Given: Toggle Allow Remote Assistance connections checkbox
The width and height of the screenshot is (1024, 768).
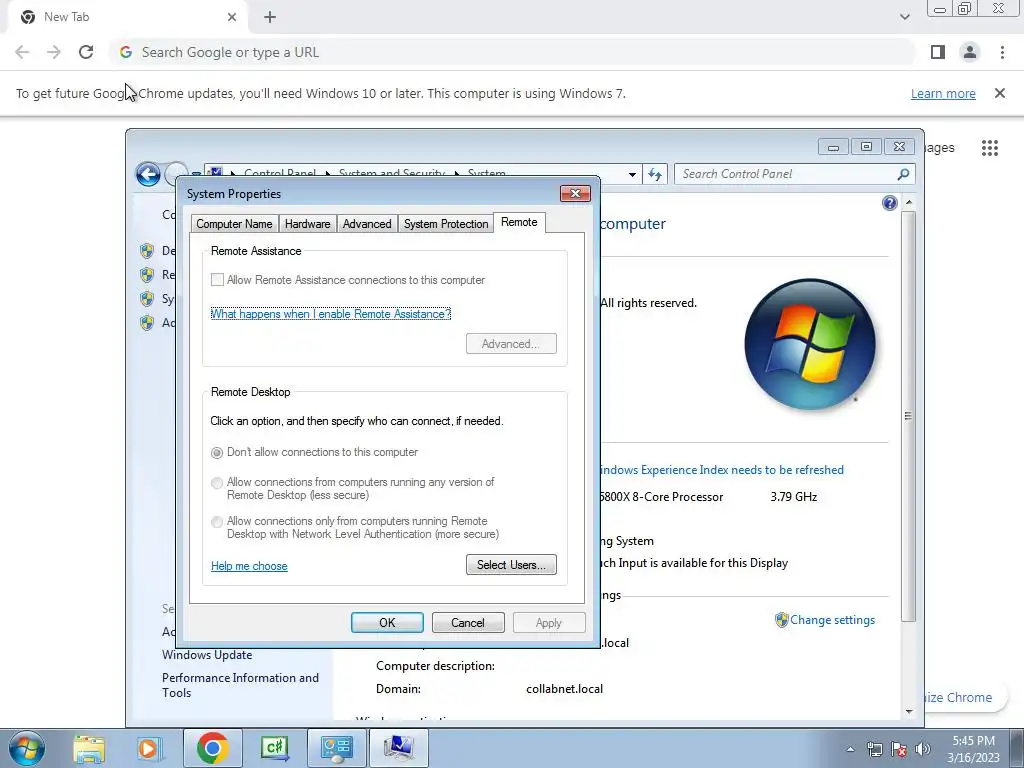Looking at the screenshot, I should pos(217,280).
